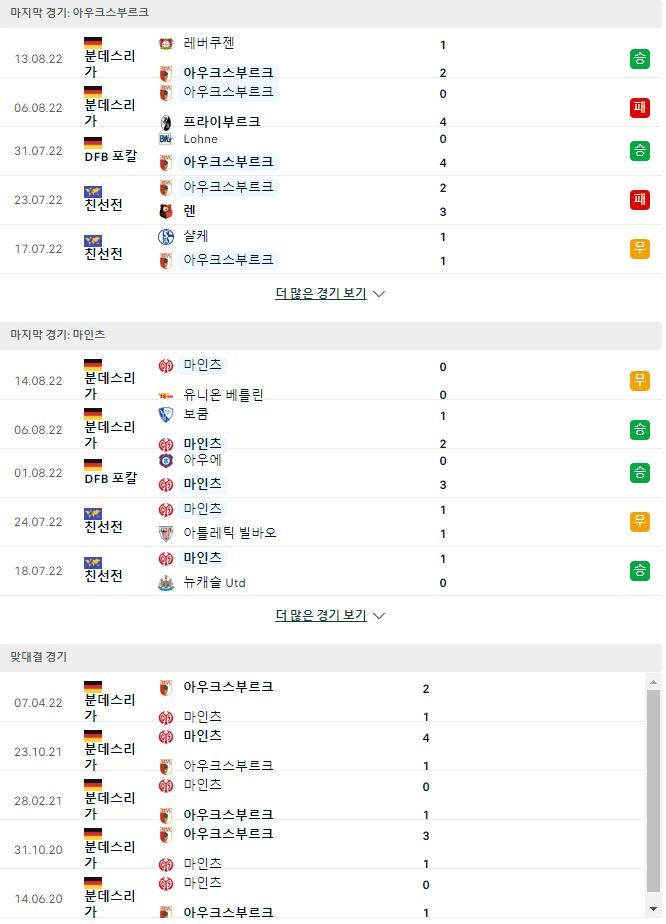Click the green 승 badge for 13.08.22
The image size is (666, 924).
click(x=639, y=58)
